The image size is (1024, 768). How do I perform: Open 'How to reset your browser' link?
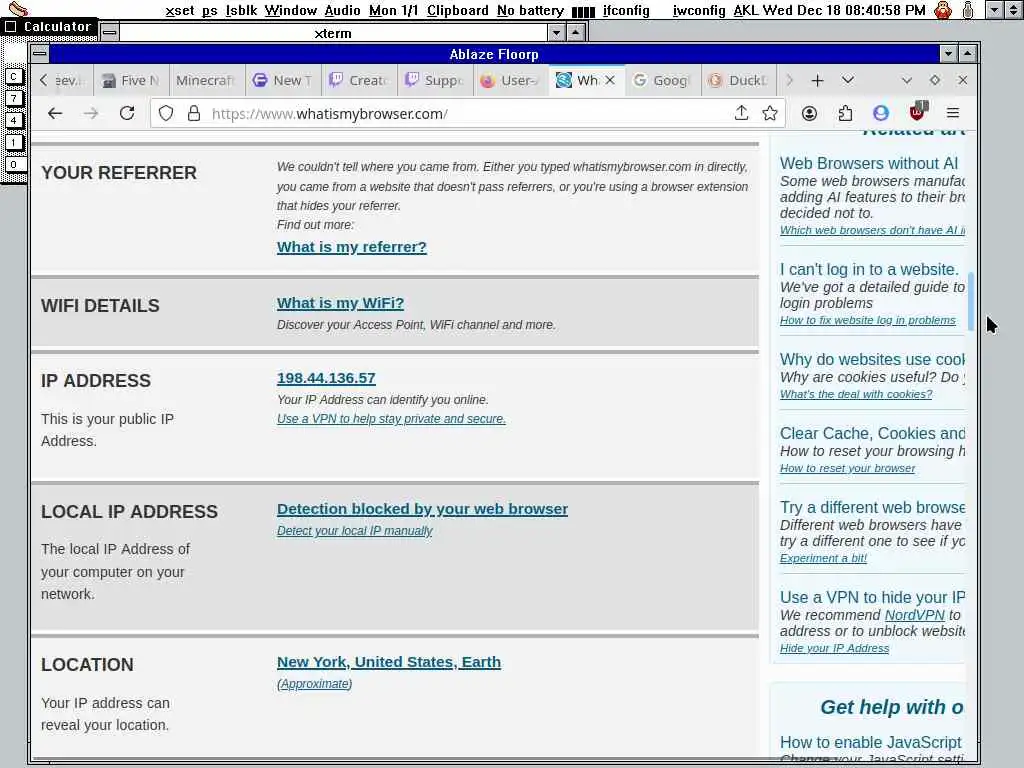(x=847, y=468)
